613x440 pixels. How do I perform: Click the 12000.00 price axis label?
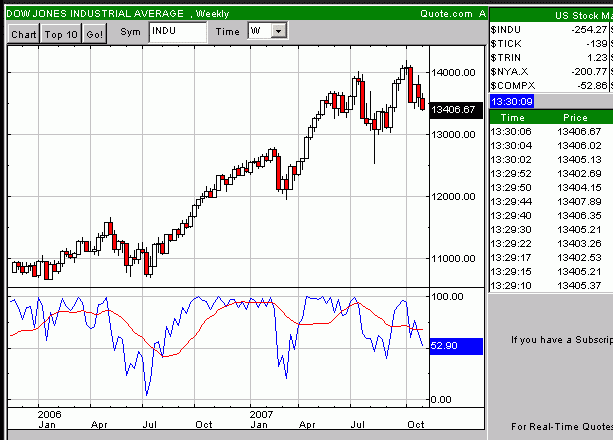point(453,197)
